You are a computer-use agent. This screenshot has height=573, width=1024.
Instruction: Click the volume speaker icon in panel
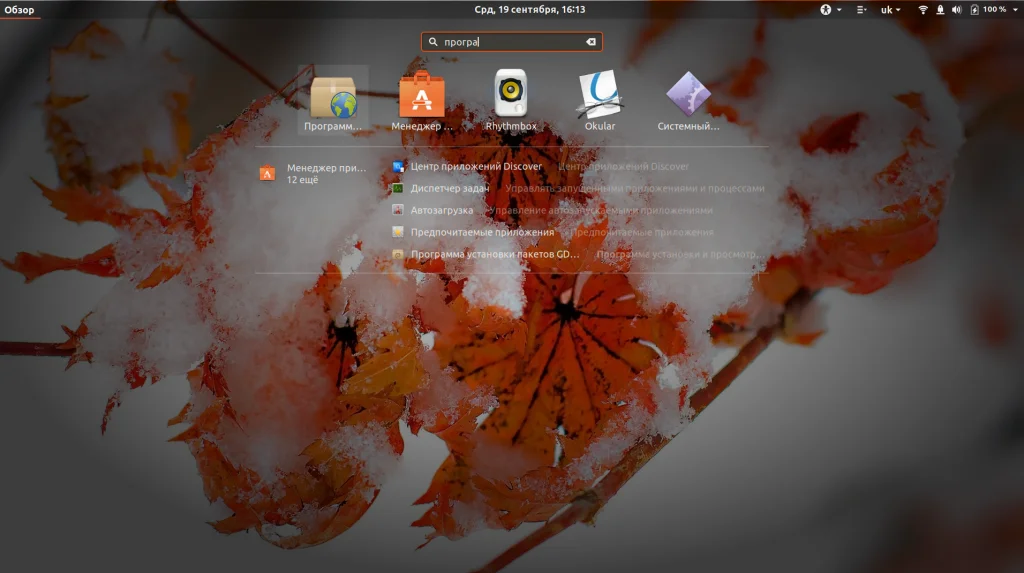pyautogui.click(x=957, y=10)
